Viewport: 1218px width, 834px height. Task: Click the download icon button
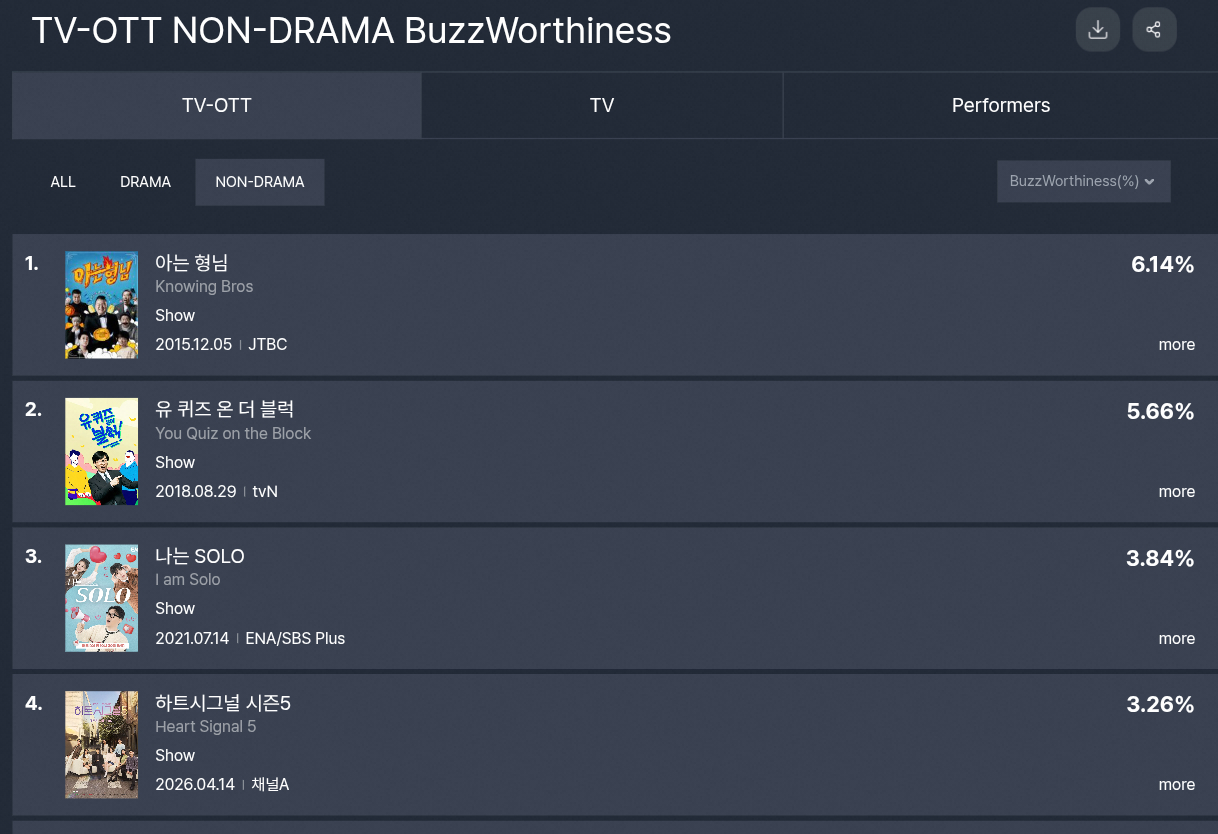click(1097, 30)
